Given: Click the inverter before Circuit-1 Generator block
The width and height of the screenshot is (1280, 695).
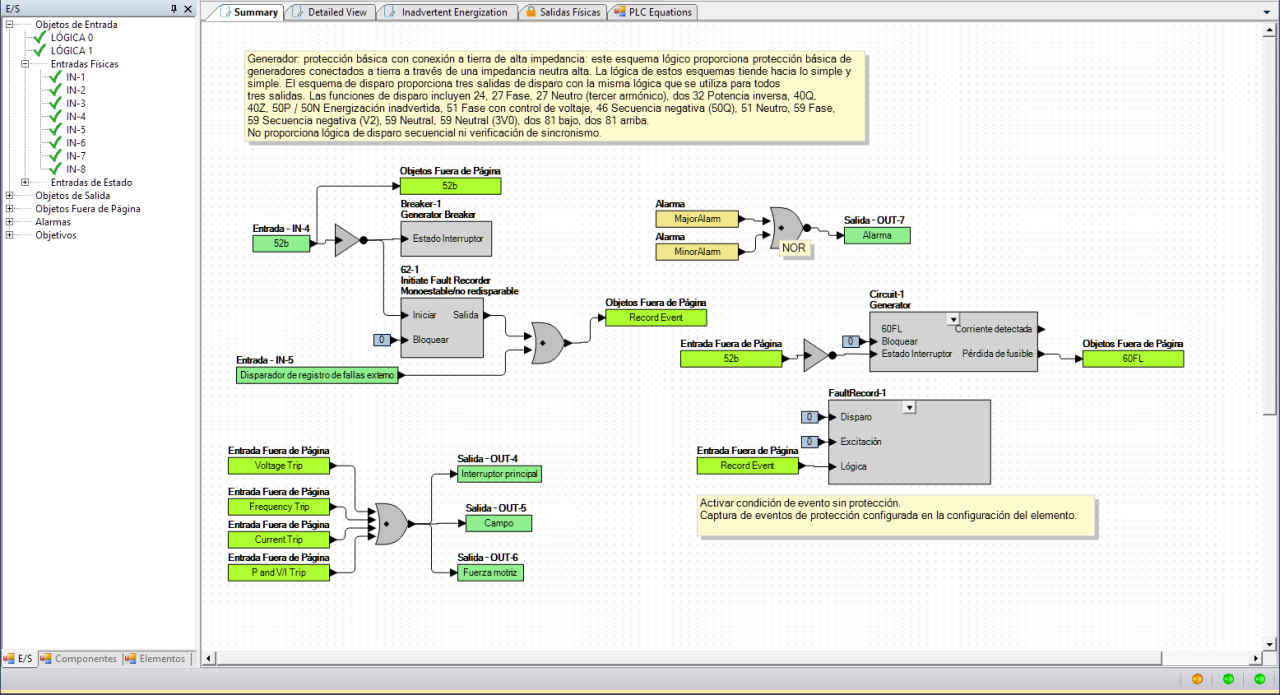Looking at the screenshot, I should pos(815,355).
